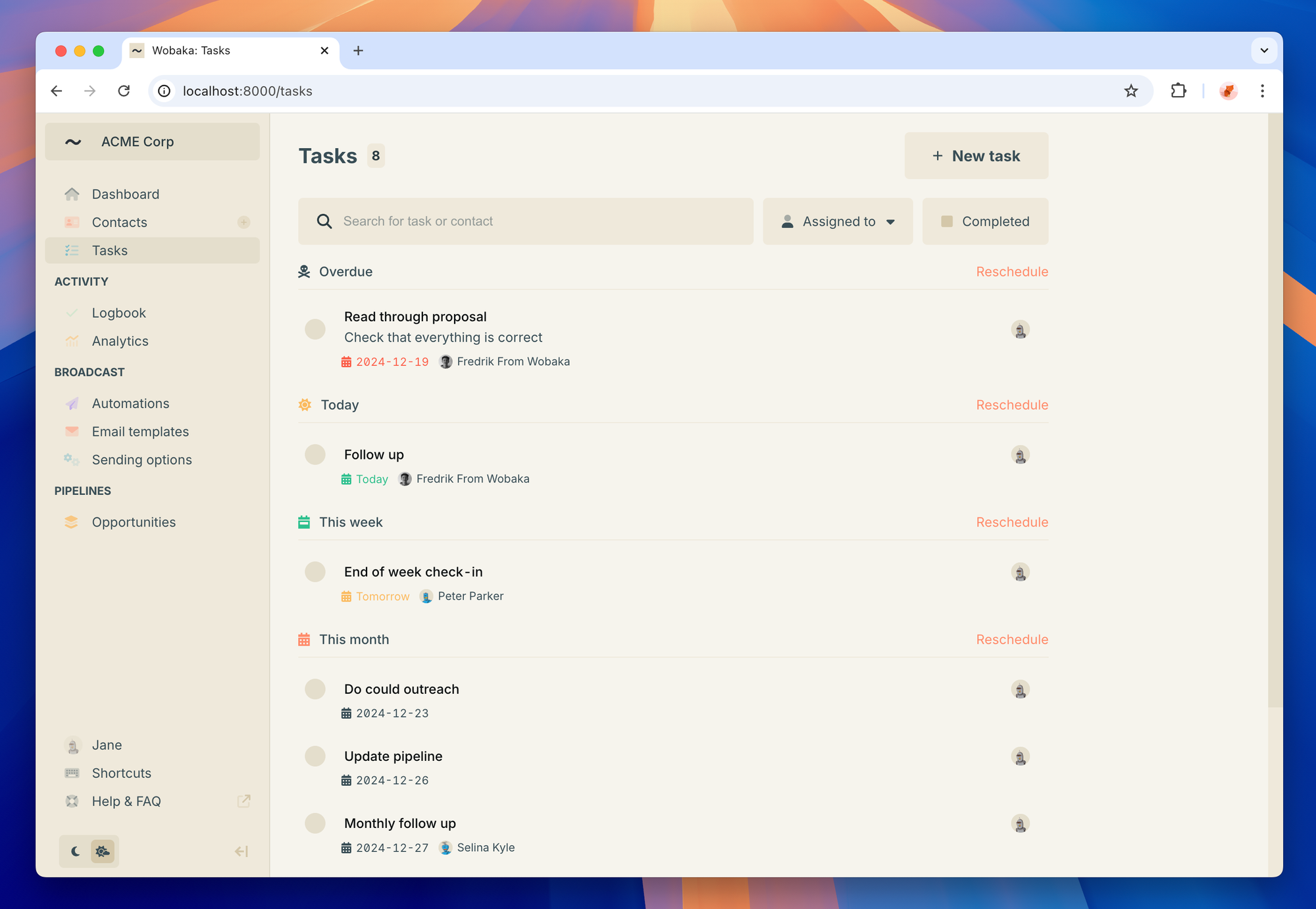Screen dimensions: 1316x909
Task: Open Analytics in sidebar
Action: (153, 341)
